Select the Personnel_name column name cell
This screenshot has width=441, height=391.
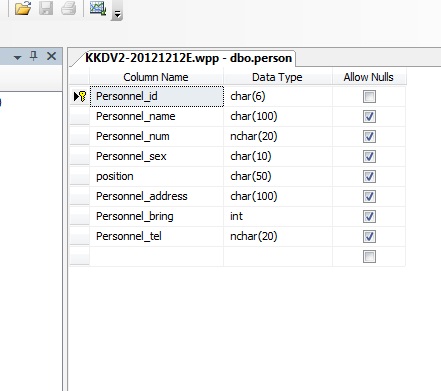point(157,117)
